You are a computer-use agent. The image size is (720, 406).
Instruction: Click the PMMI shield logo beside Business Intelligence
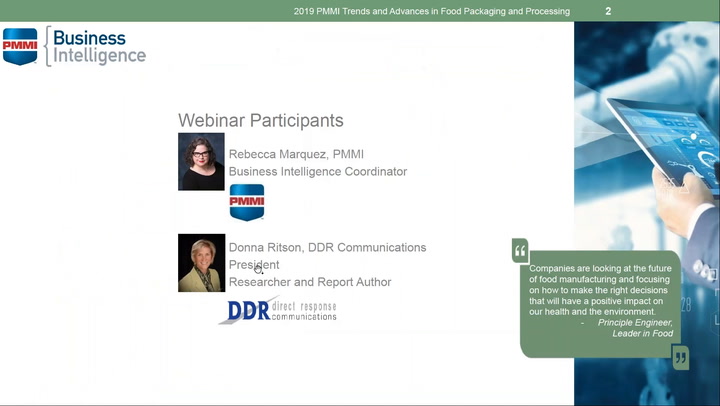pos(20,46)
